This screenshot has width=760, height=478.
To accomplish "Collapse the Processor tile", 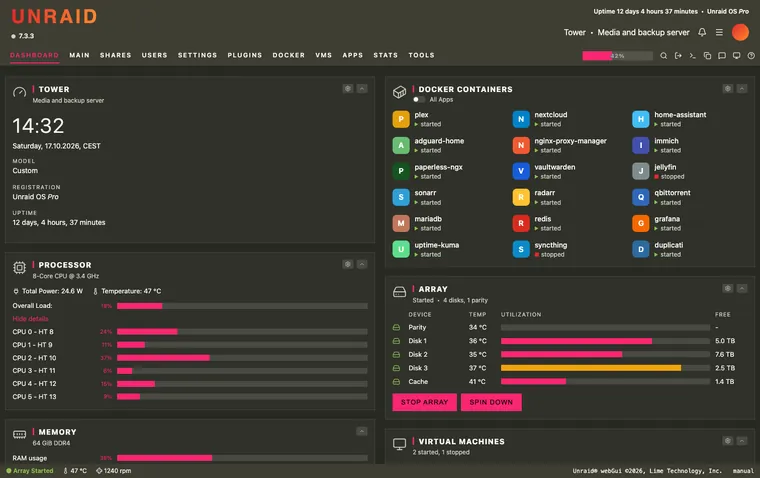I will click(x=362, y=264).
